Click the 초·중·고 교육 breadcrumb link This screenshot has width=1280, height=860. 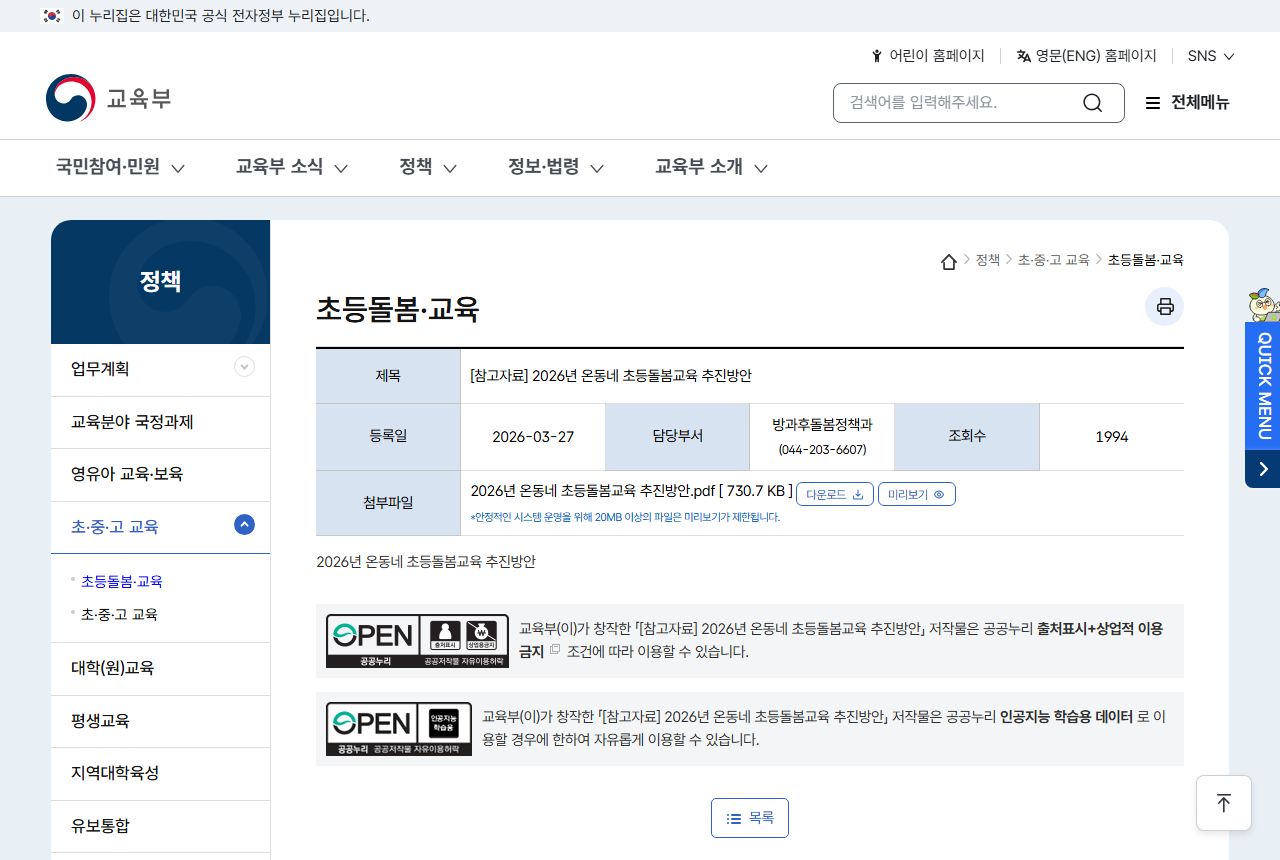(x=1054, y=260)
